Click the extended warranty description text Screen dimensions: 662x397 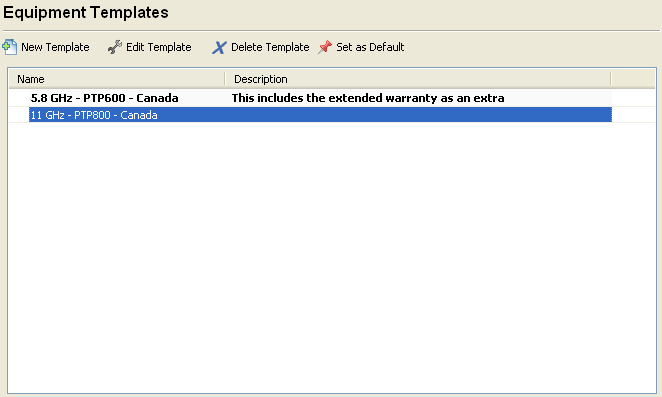[368, 98]
